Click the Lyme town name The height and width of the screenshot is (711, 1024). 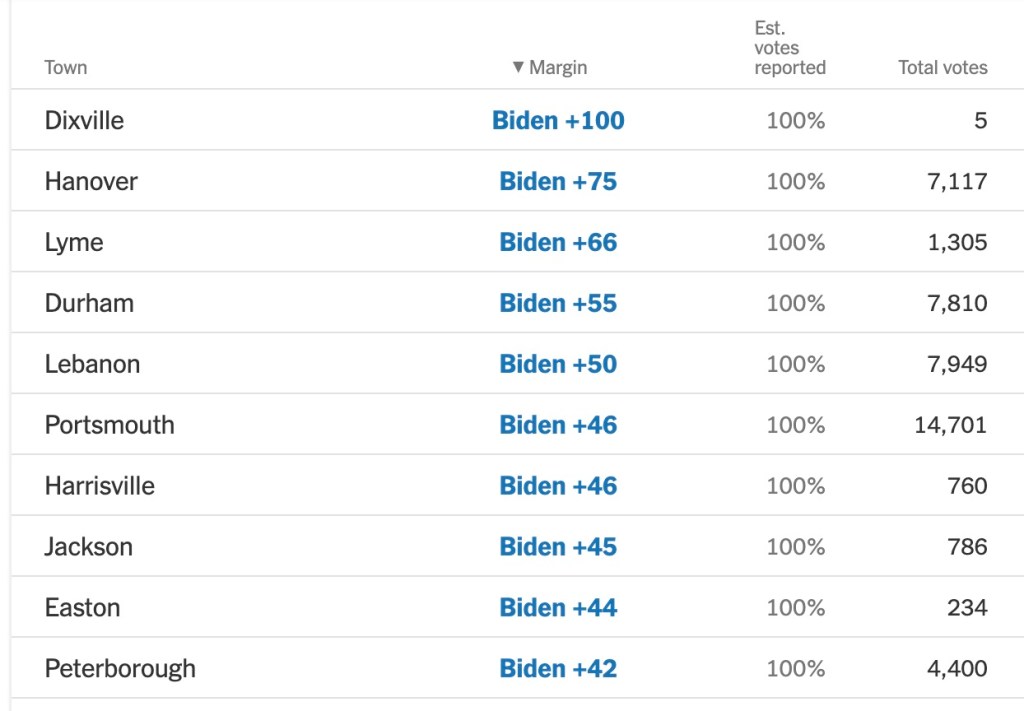74,243
